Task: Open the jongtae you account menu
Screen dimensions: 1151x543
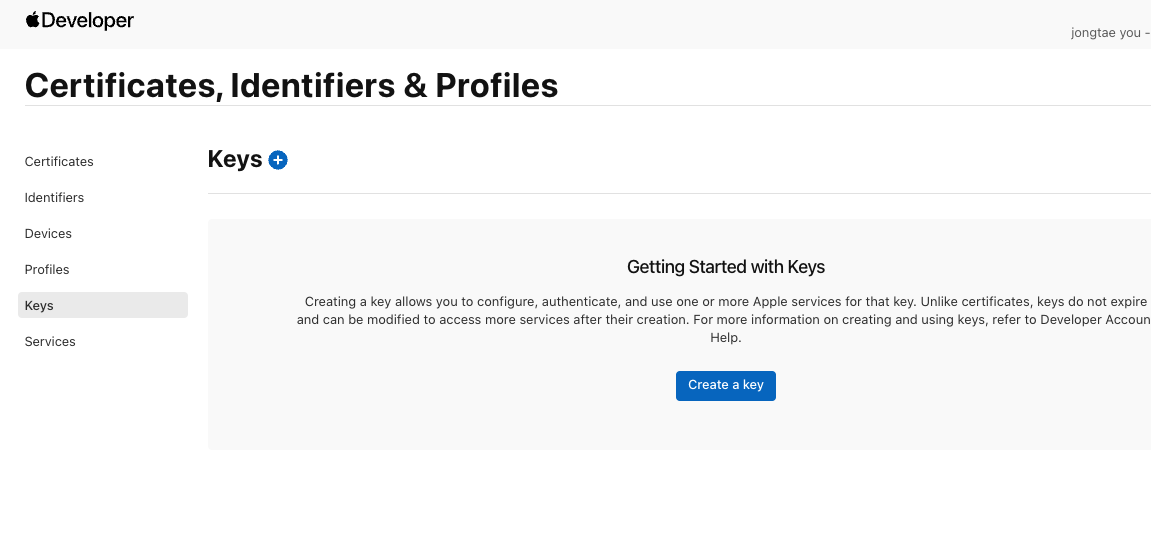Action: point(1108,32)
